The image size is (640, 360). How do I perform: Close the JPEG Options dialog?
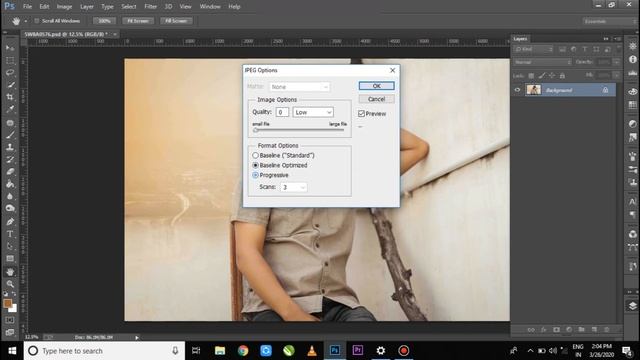(x=392, y=70)
